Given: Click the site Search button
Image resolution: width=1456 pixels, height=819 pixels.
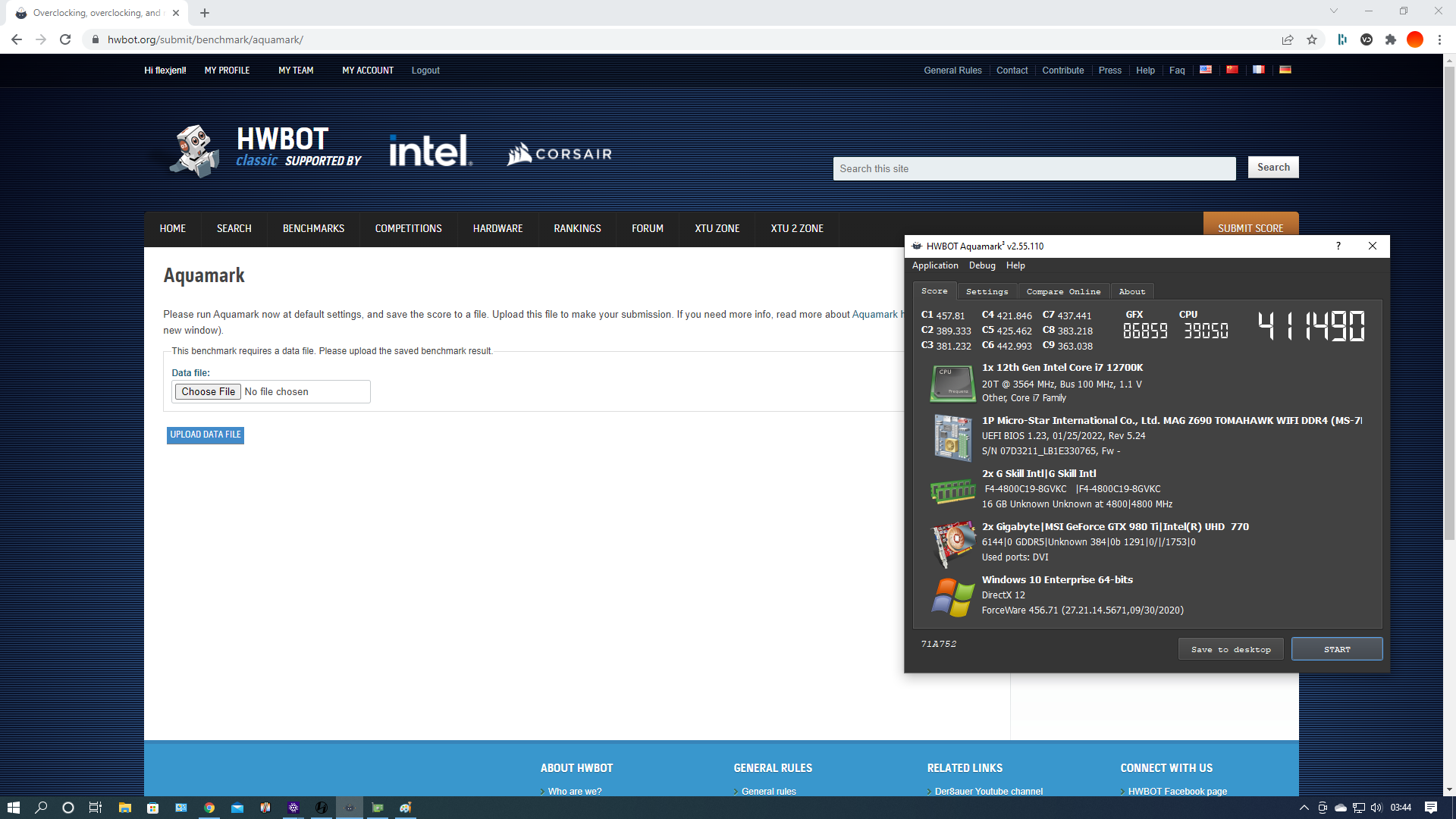Looking at the screenshot, I should [1273, 168].
